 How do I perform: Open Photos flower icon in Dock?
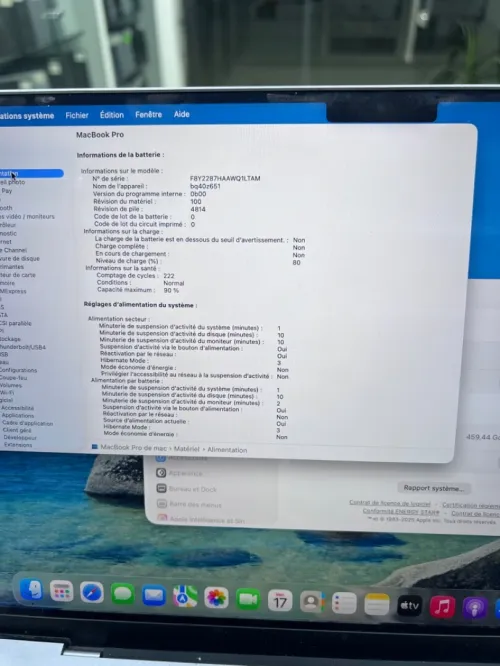[216, 598]
